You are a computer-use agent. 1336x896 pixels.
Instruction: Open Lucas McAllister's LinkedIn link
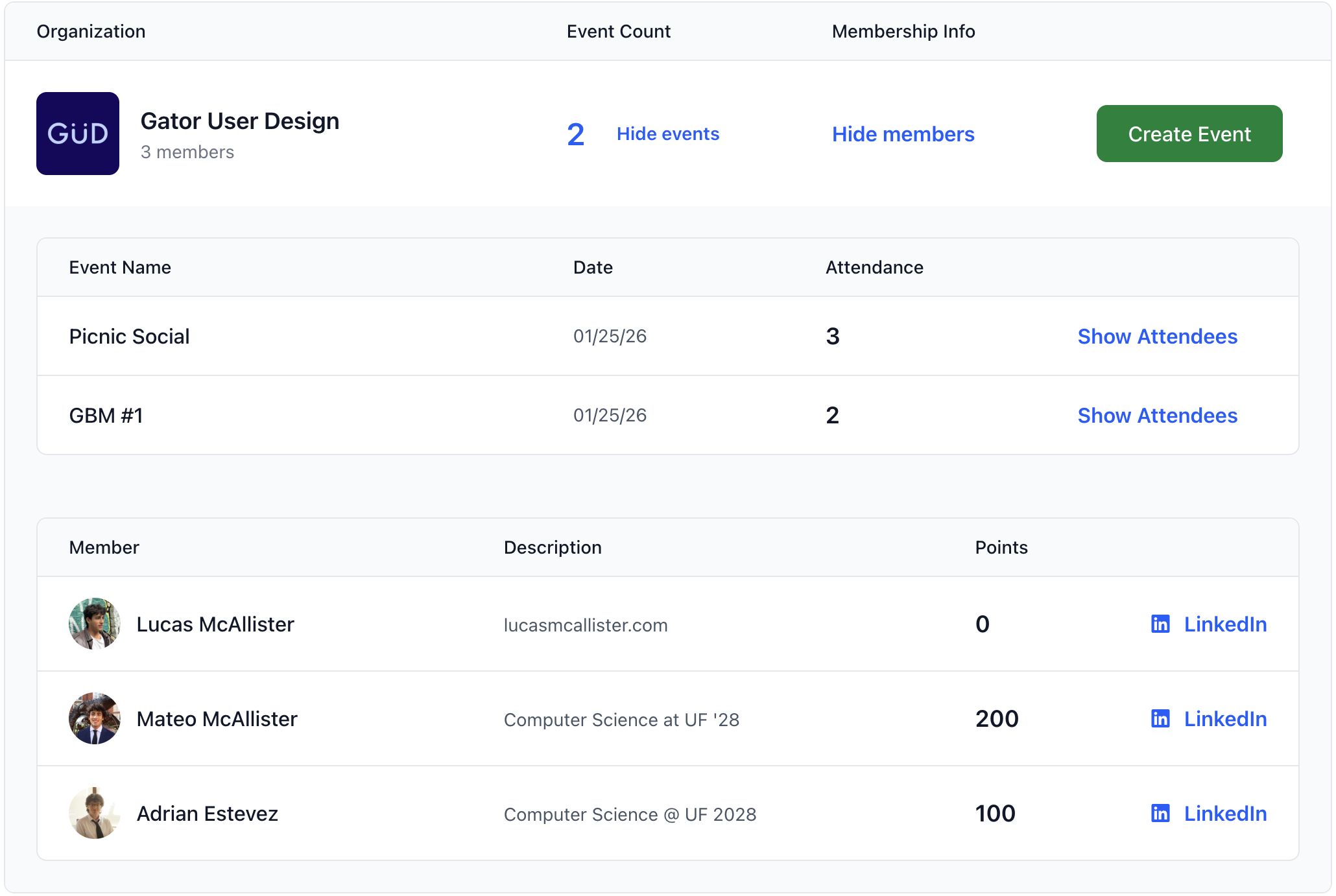tap(1224, 624)
